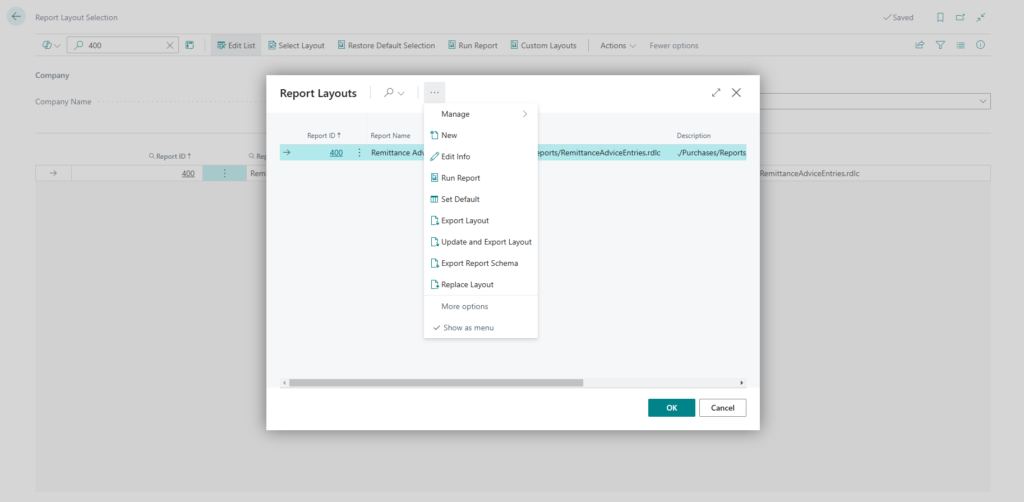Click report ID 400 link in dialog

click(336, 153)
